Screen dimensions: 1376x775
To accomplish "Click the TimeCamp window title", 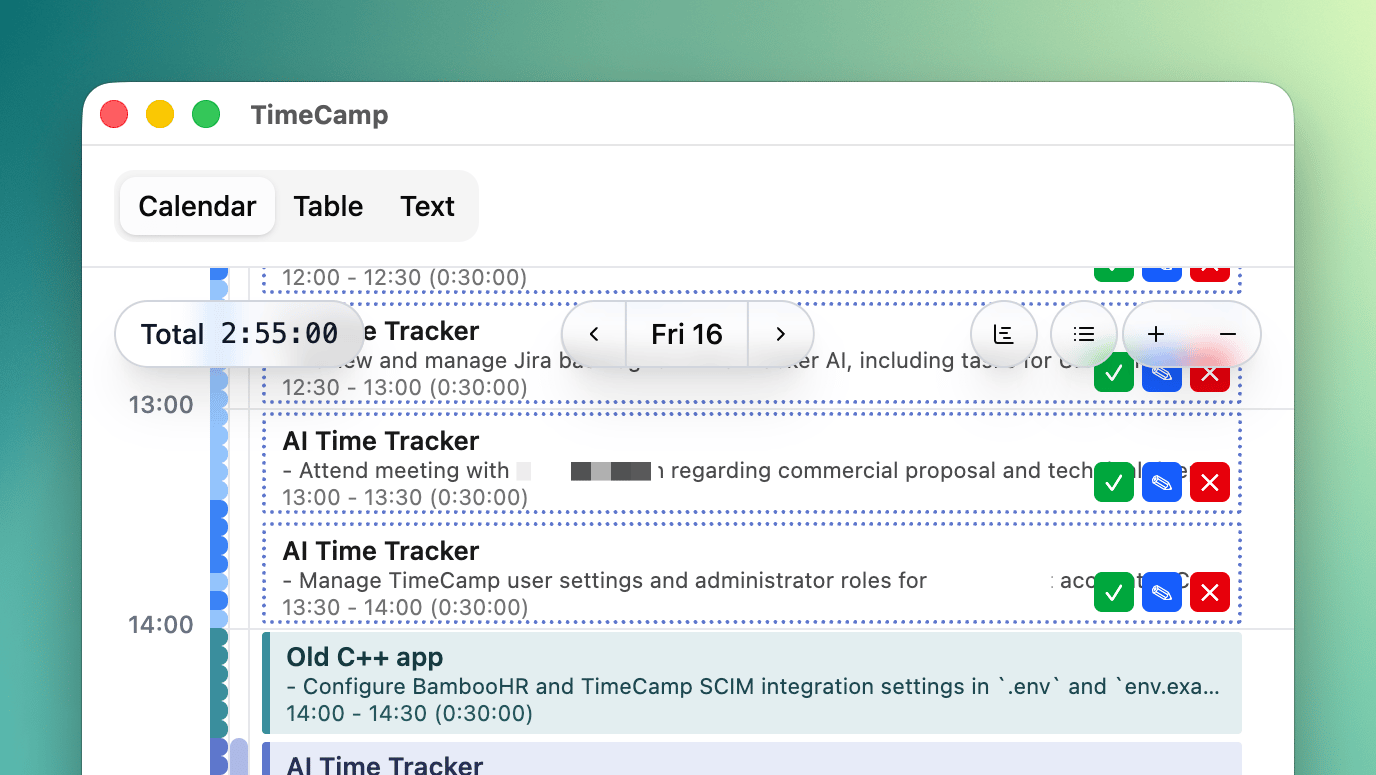I will click(x=319, y=115).
